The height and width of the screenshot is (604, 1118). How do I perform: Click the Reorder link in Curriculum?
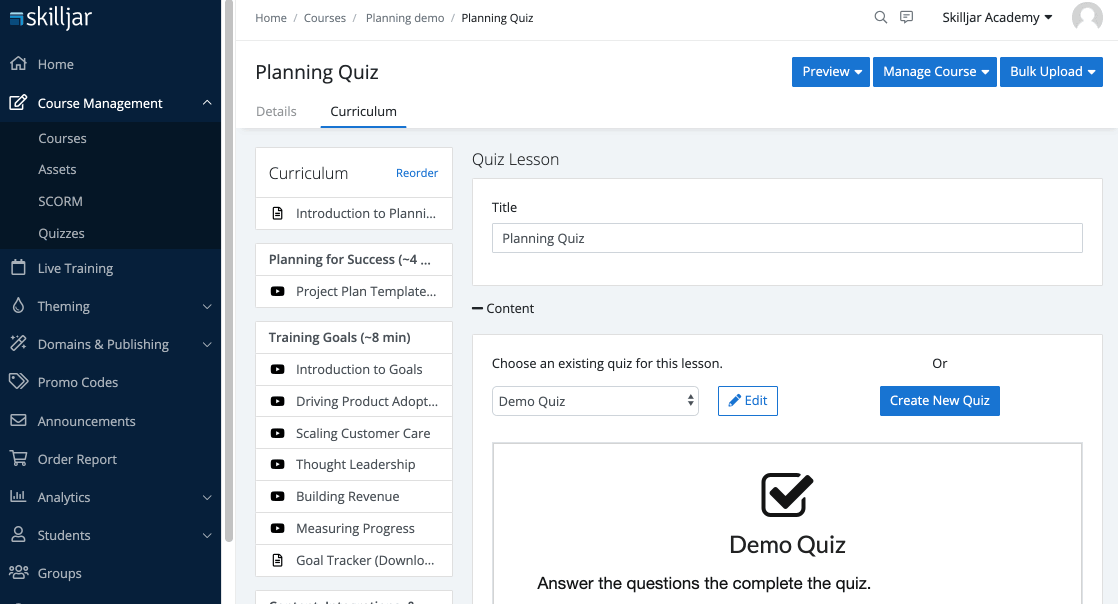click(x=416, y=173)
